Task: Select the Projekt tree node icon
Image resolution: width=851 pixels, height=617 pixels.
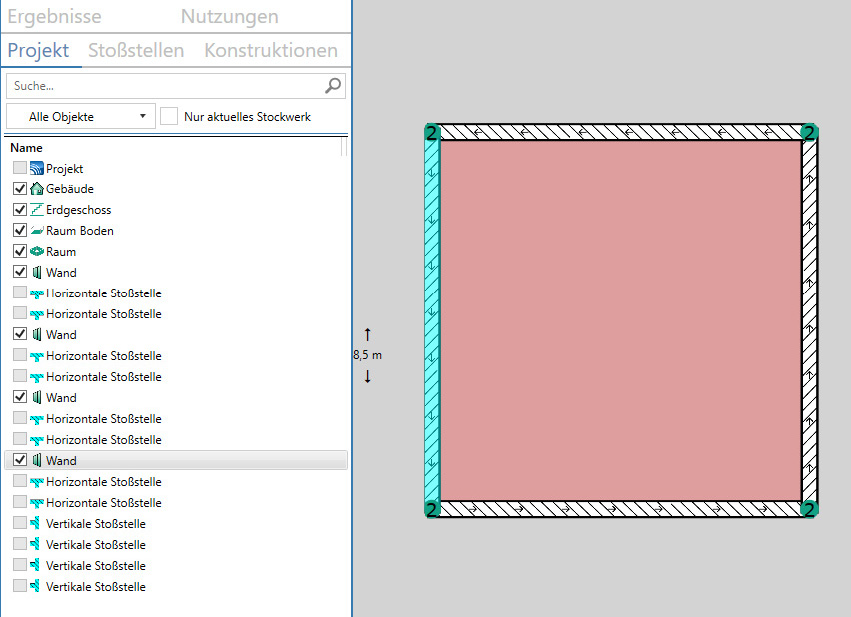Action: pyautogui.click(x=37, y=168)
